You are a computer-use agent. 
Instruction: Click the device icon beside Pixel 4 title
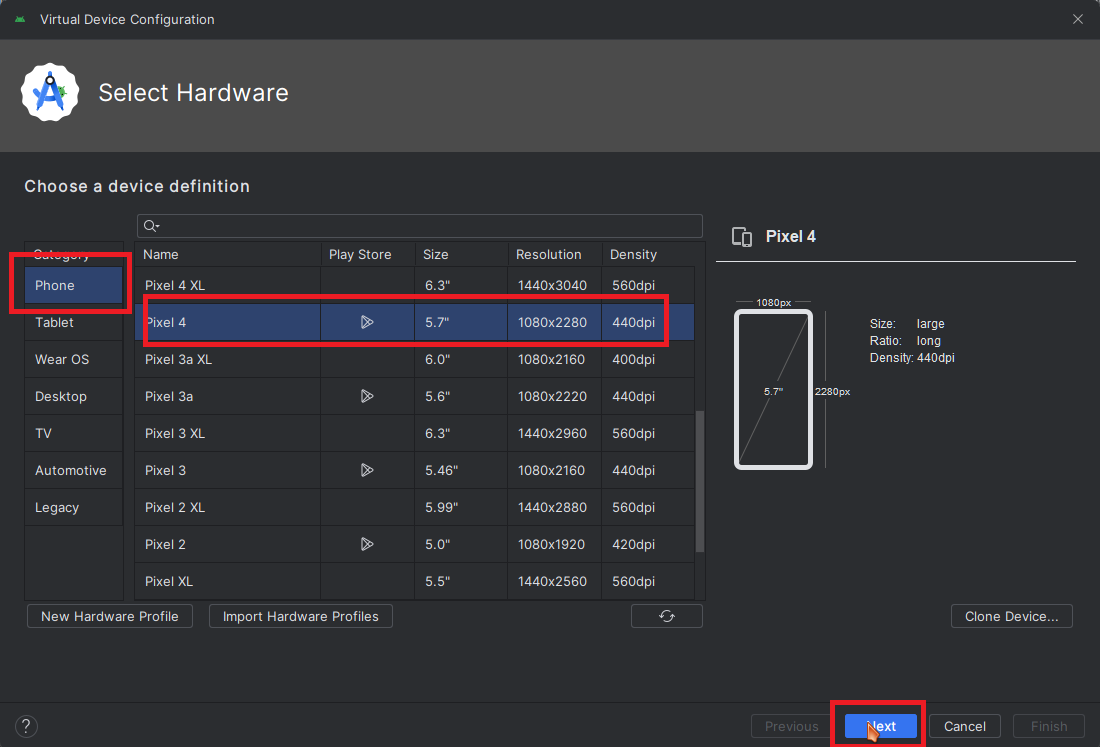click(x=742, y=236)
